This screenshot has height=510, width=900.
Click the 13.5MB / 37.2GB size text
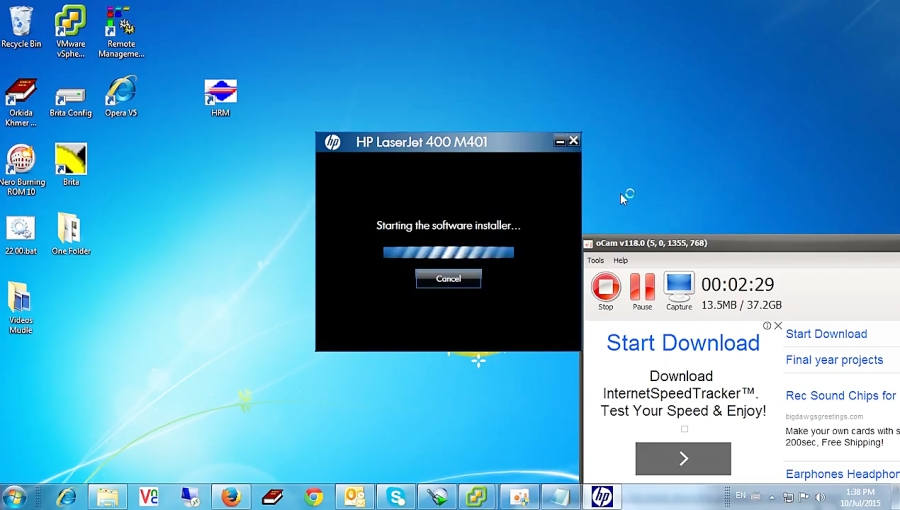(x=742, y=305)
